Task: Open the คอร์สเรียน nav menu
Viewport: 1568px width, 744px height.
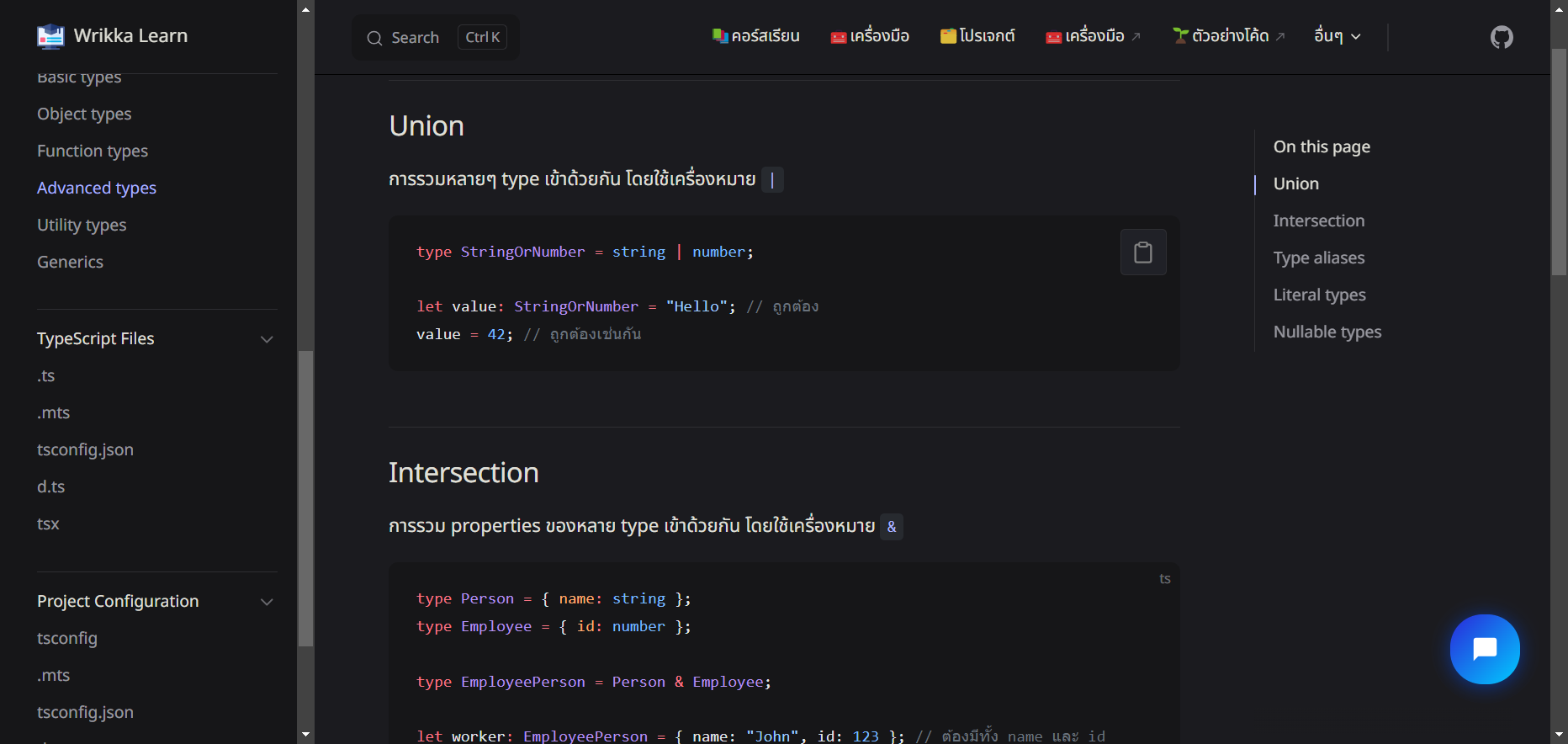Action: pos(755,36)
